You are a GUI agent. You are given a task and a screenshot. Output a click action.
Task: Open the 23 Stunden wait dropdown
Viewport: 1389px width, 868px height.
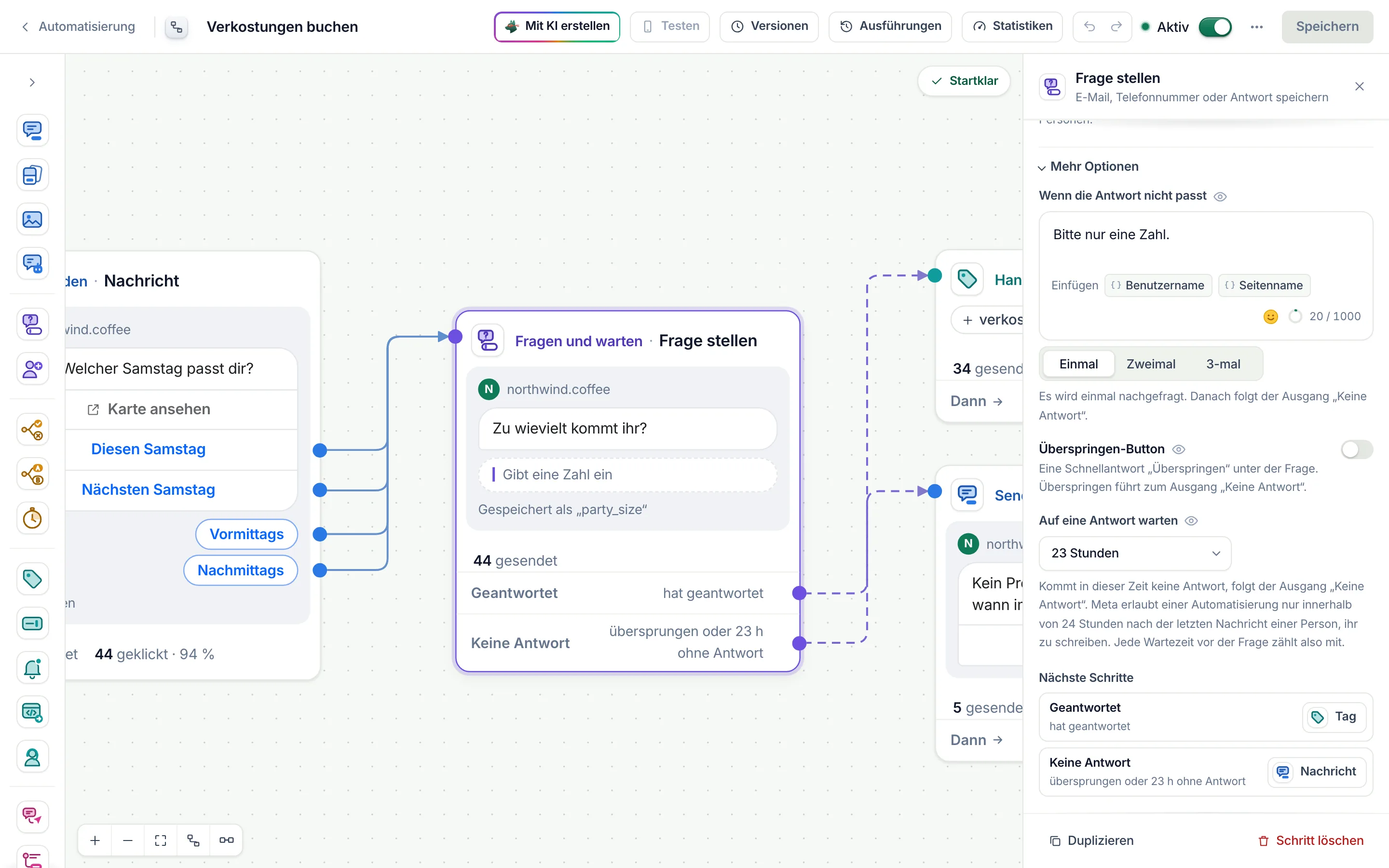tap(1135, 554)
